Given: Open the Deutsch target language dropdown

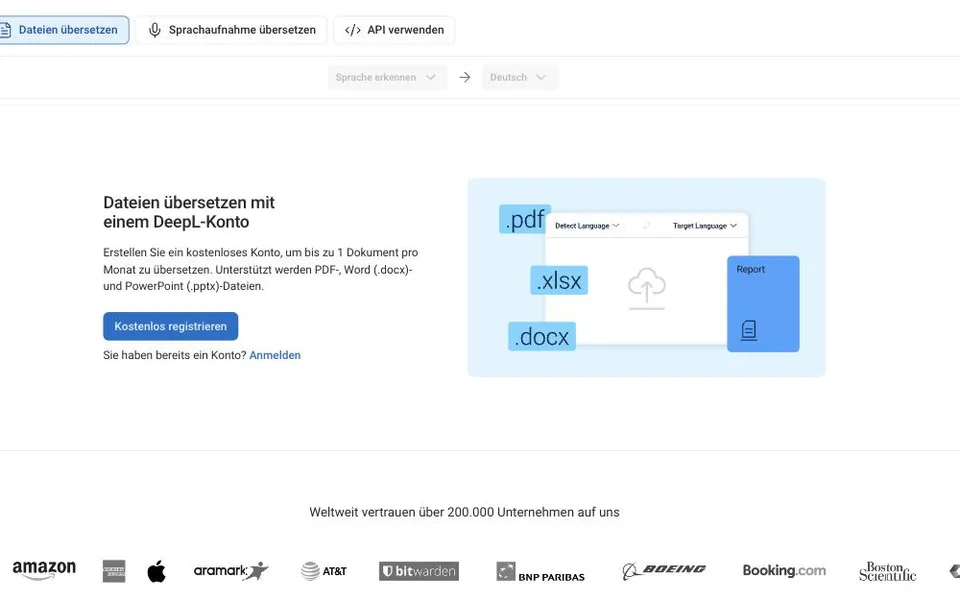Looking at the screenshot, I should (519, 77).
